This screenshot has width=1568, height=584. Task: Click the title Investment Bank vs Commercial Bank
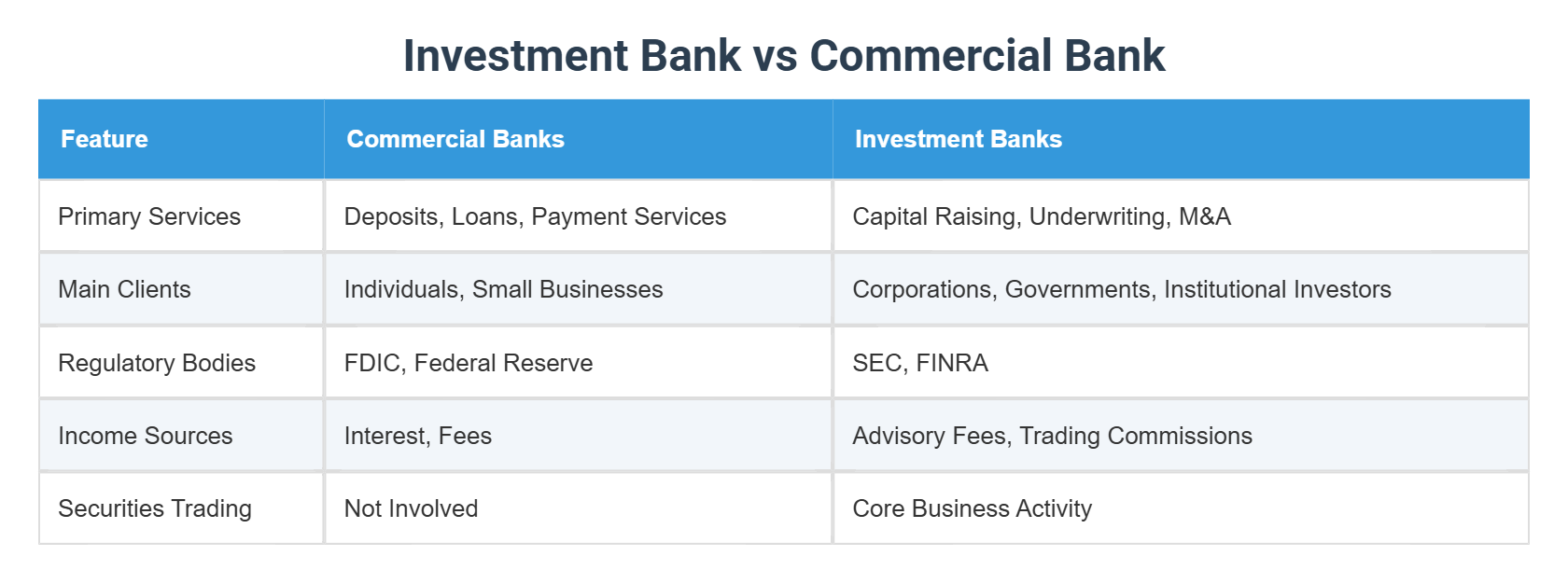(784, 56)
